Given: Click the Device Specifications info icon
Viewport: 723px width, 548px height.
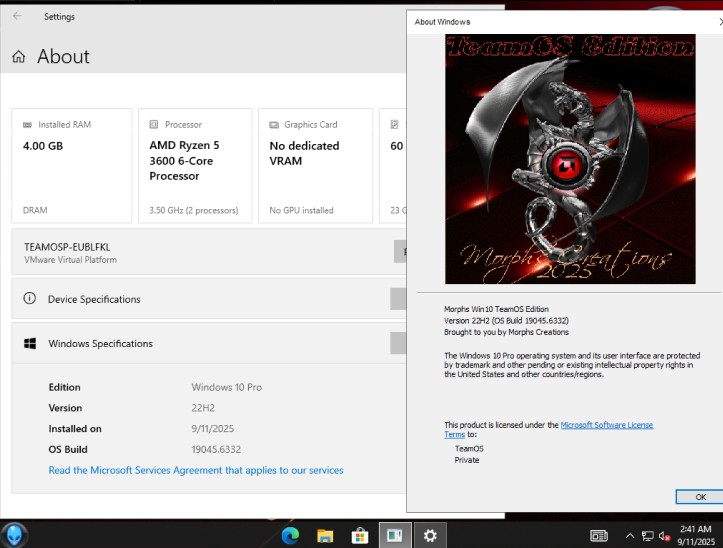Looking at the screenshot, I should point(30,298).
